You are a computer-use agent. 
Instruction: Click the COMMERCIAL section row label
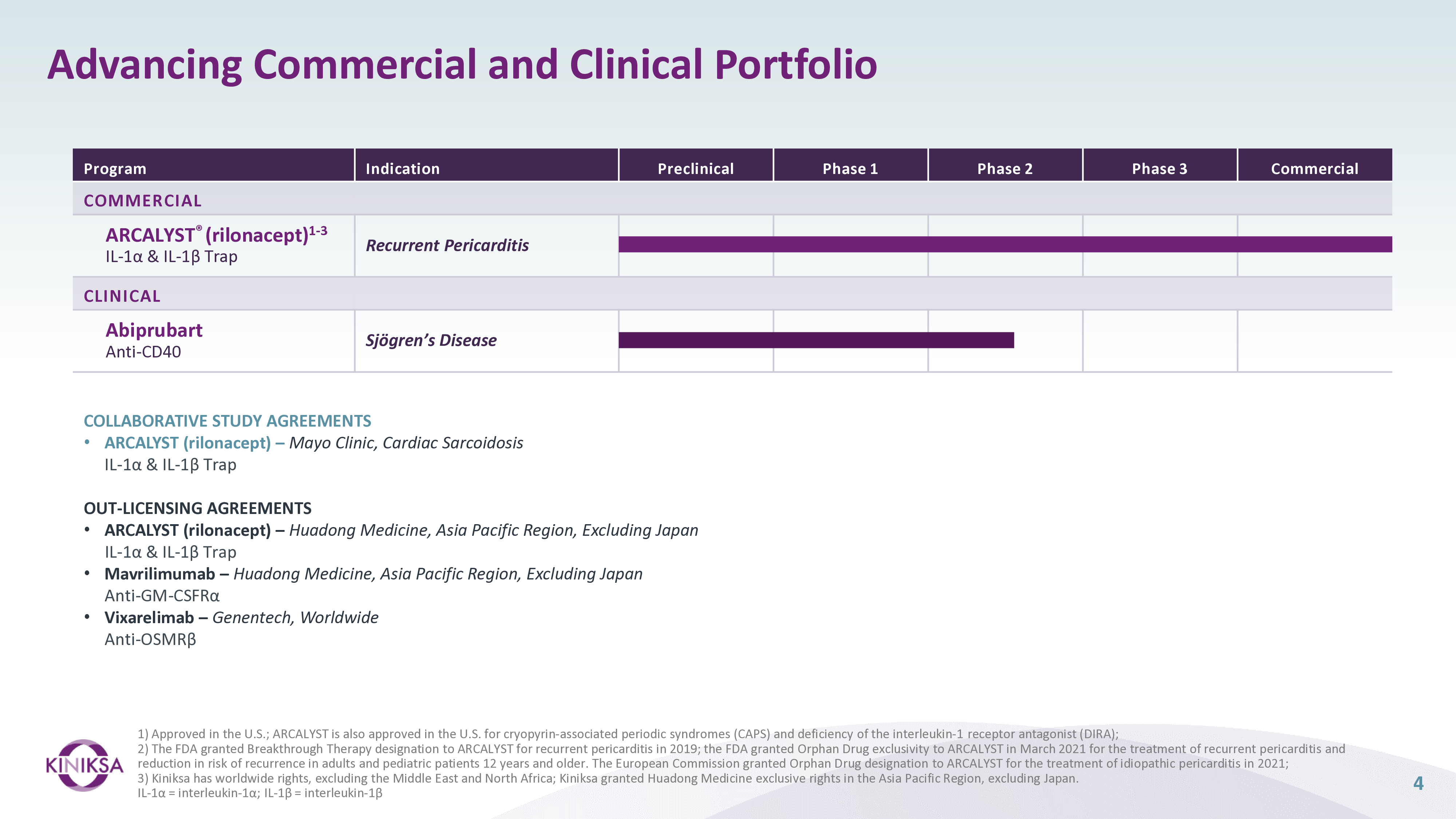coord(142,201)
